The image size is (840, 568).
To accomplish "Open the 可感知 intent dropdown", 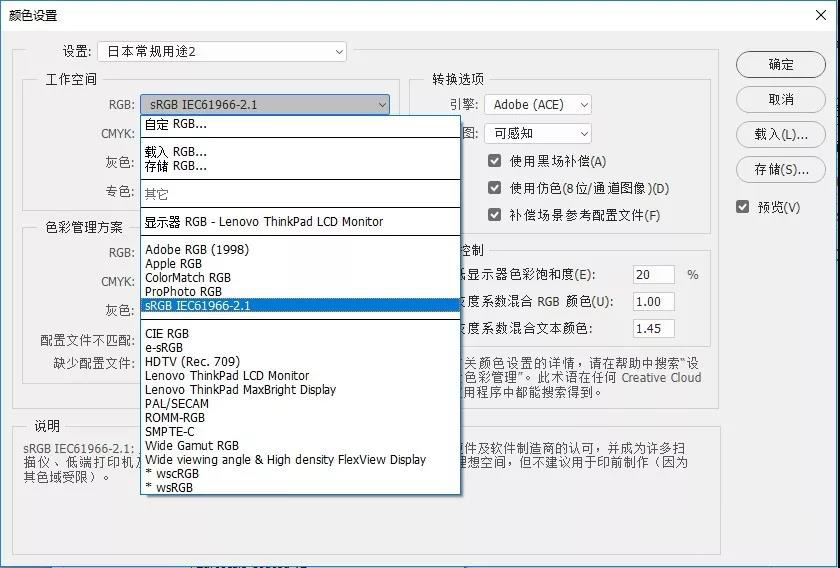I will [538, 133].
